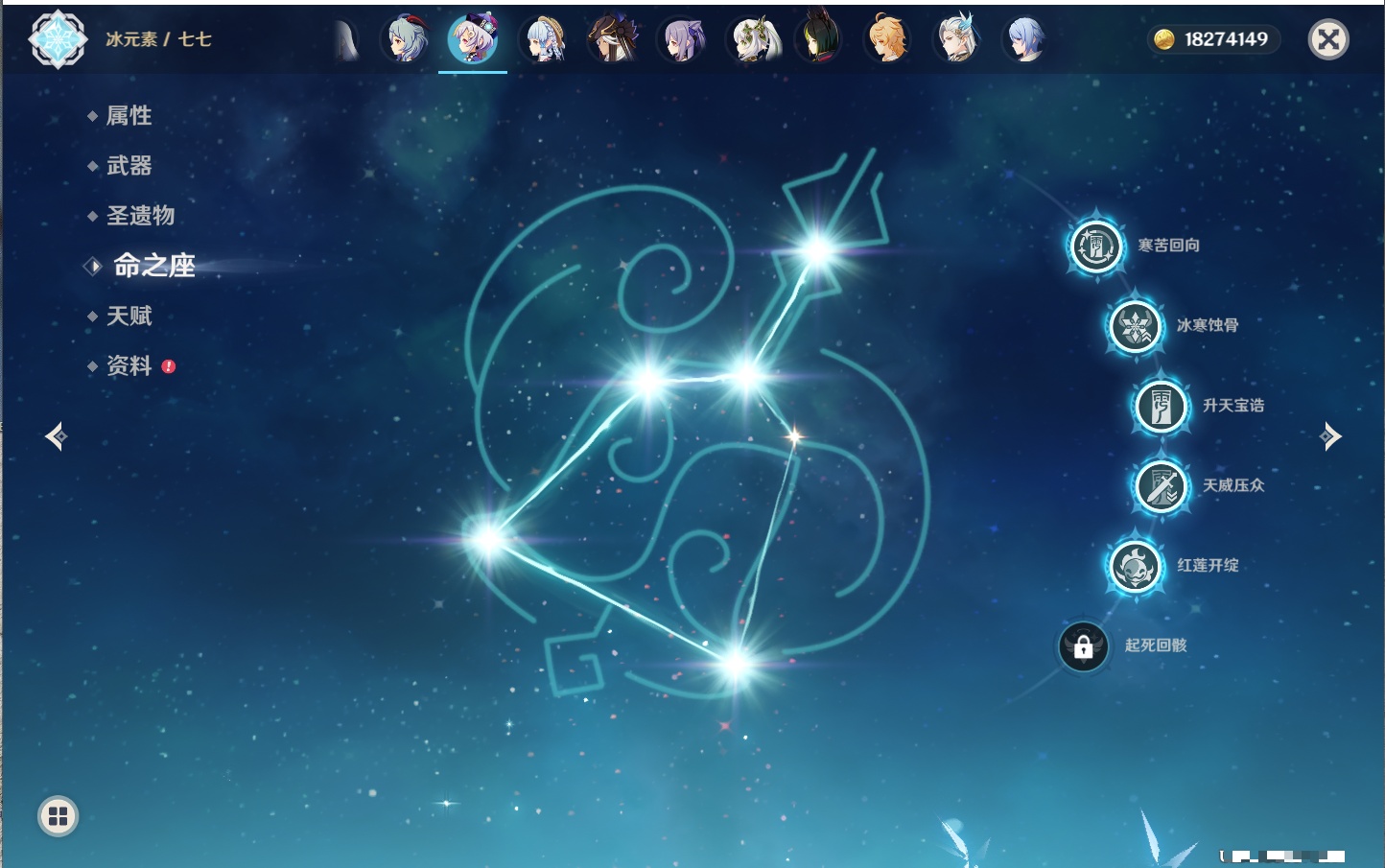Image resolution: width=1385 pixels, height=868 pixels.
Task: Click the 升天宝诰 label text
Action: (1233, 406)
